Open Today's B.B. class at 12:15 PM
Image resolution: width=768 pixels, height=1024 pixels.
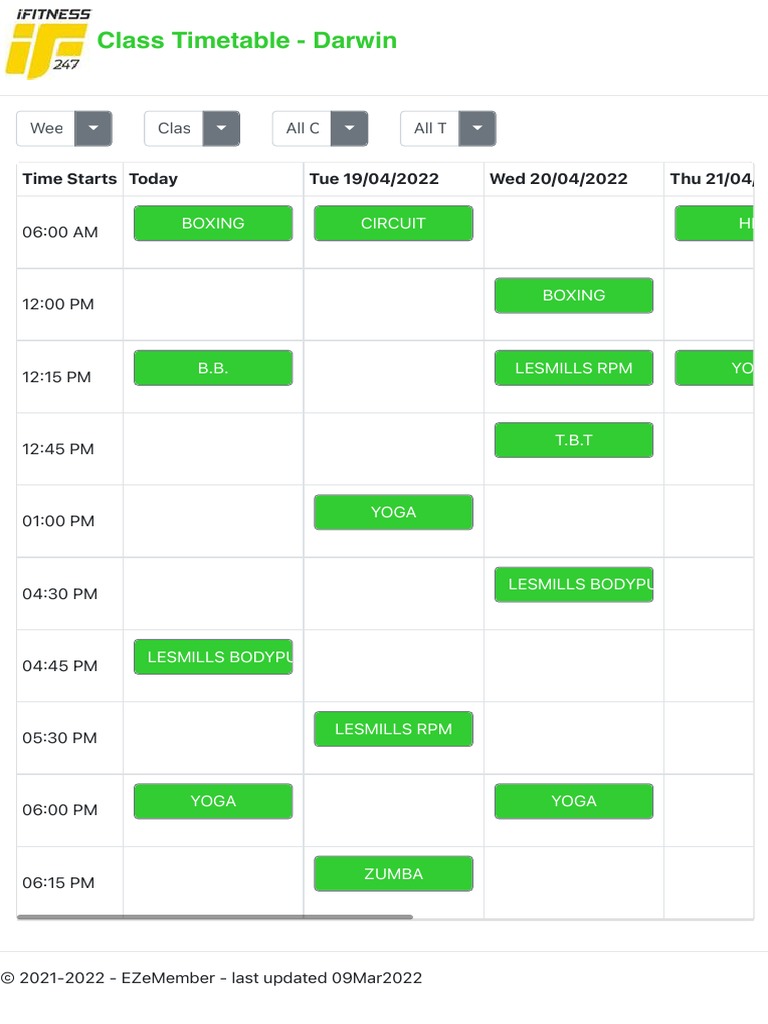coord(213,368)
